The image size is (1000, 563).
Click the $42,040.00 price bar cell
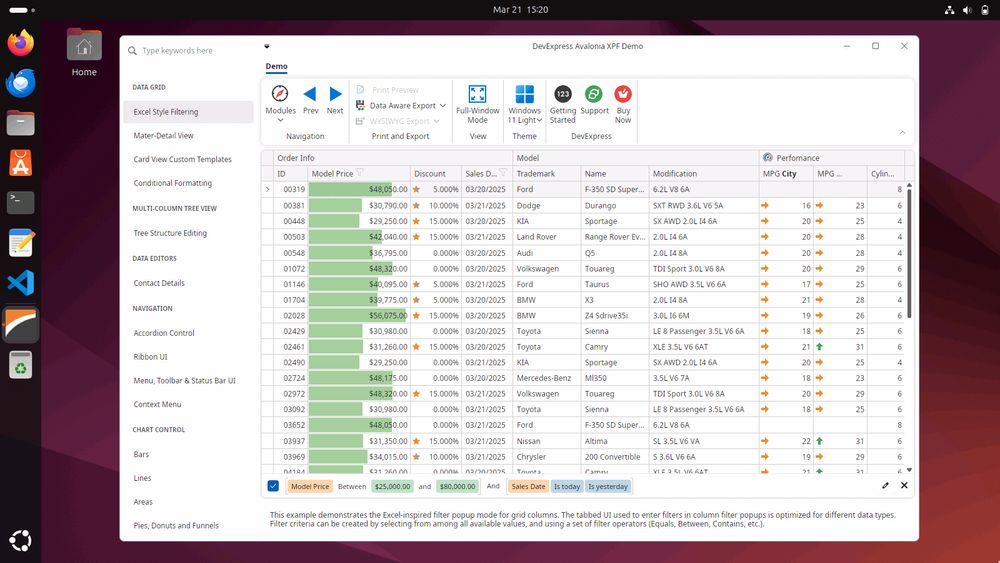359,237
